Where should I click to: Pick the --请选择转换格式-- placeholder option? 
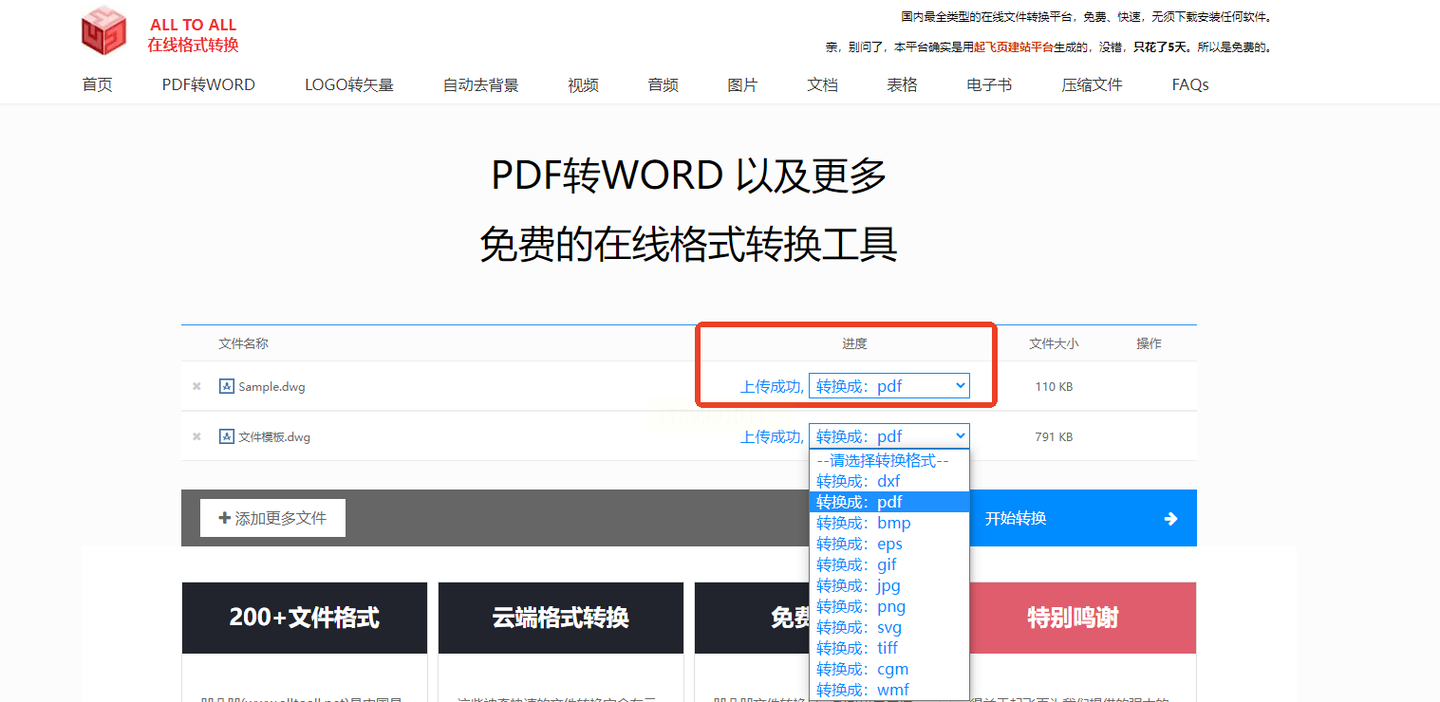click(889, 461)
